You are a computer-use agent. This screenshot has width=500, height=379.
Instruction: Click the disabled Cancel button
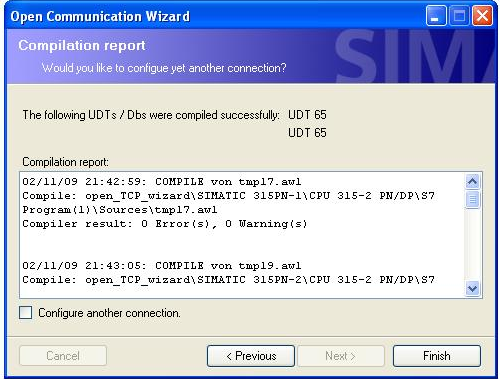pyautogui.click(x=63, y=356)
